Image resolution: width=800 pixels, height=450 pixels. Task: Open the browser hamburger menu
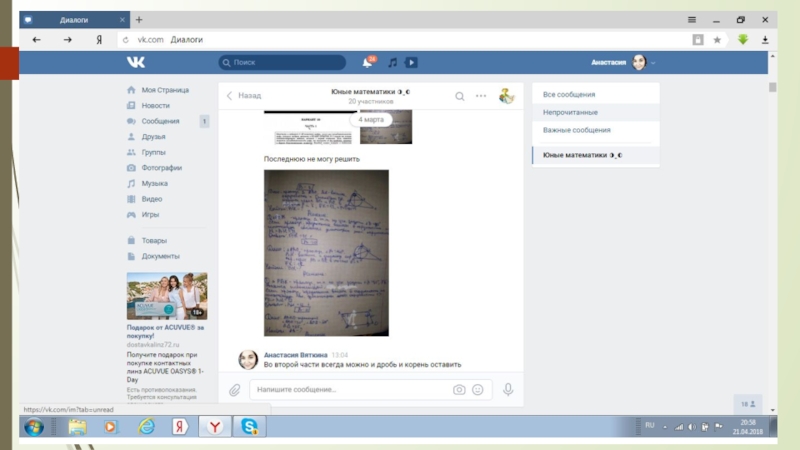pos(691,20)
